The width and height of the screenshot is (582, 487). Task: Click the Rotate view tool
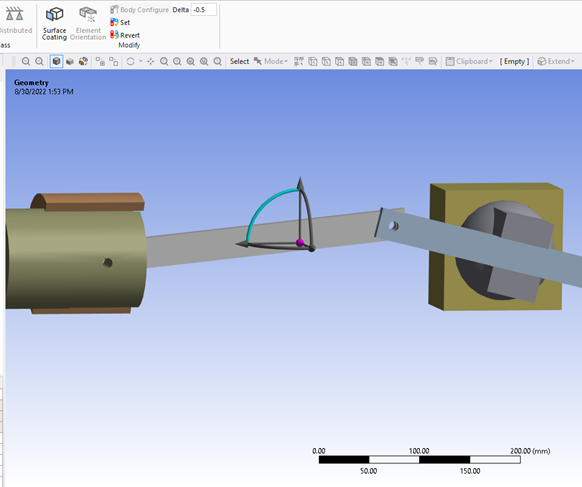click(x=131, y=61)
